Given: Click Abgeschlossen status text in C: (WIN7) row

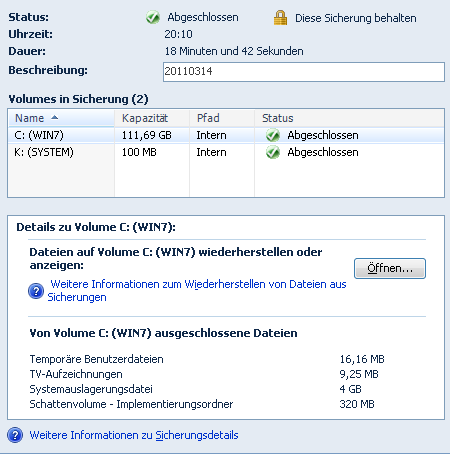Looking at the screenshot, I should pyautogui.click(x=323, y=135).
